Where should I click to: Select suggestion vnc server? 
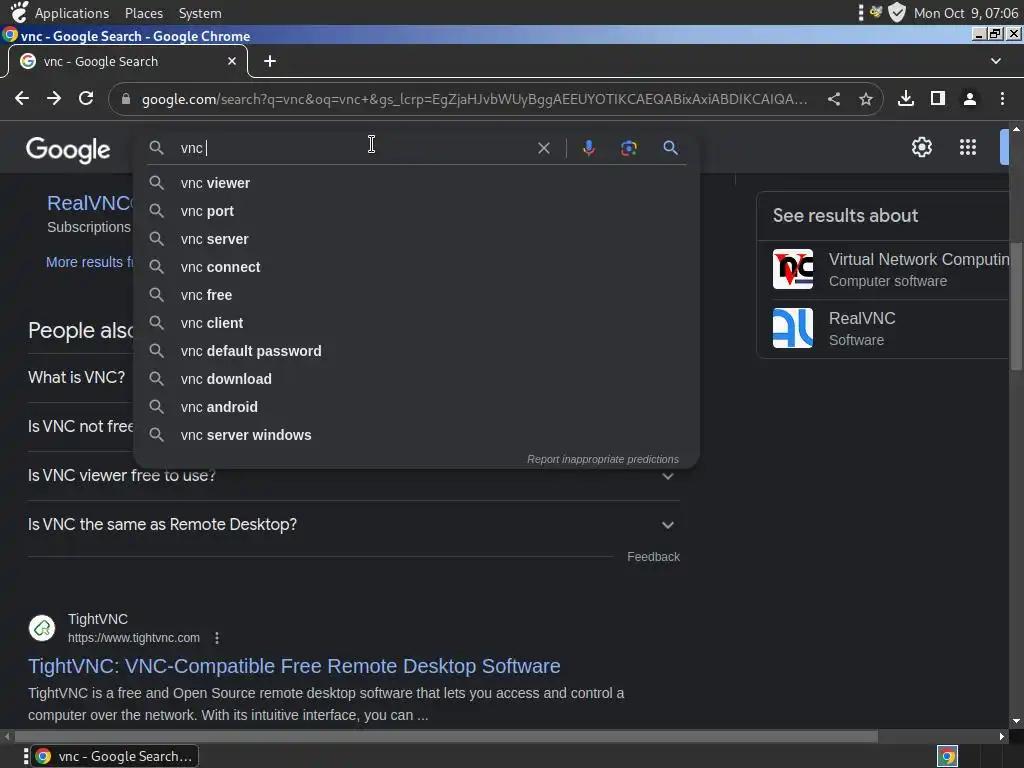[416, 239]
